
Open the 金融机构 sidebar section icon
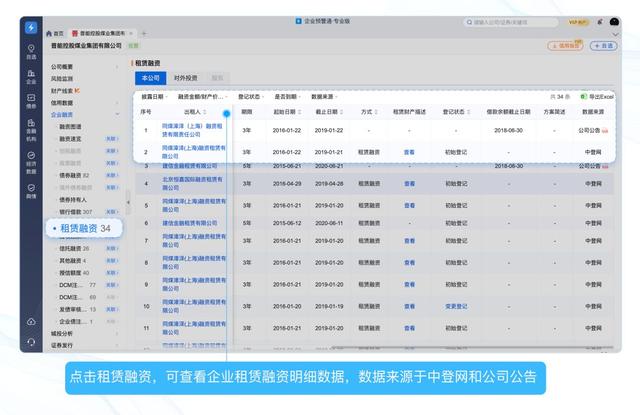32,129
